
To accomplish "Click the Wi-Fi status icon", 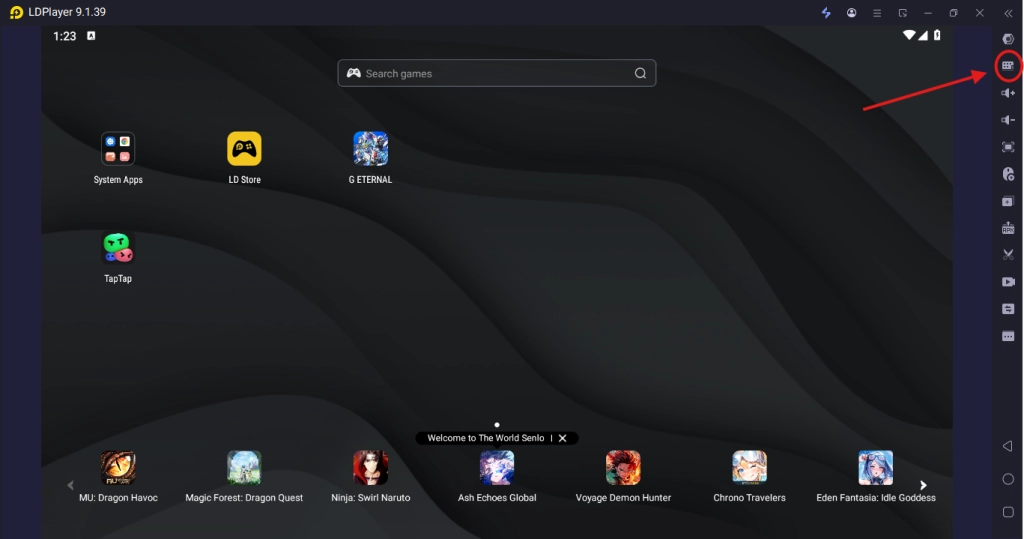I will point(908,35).
